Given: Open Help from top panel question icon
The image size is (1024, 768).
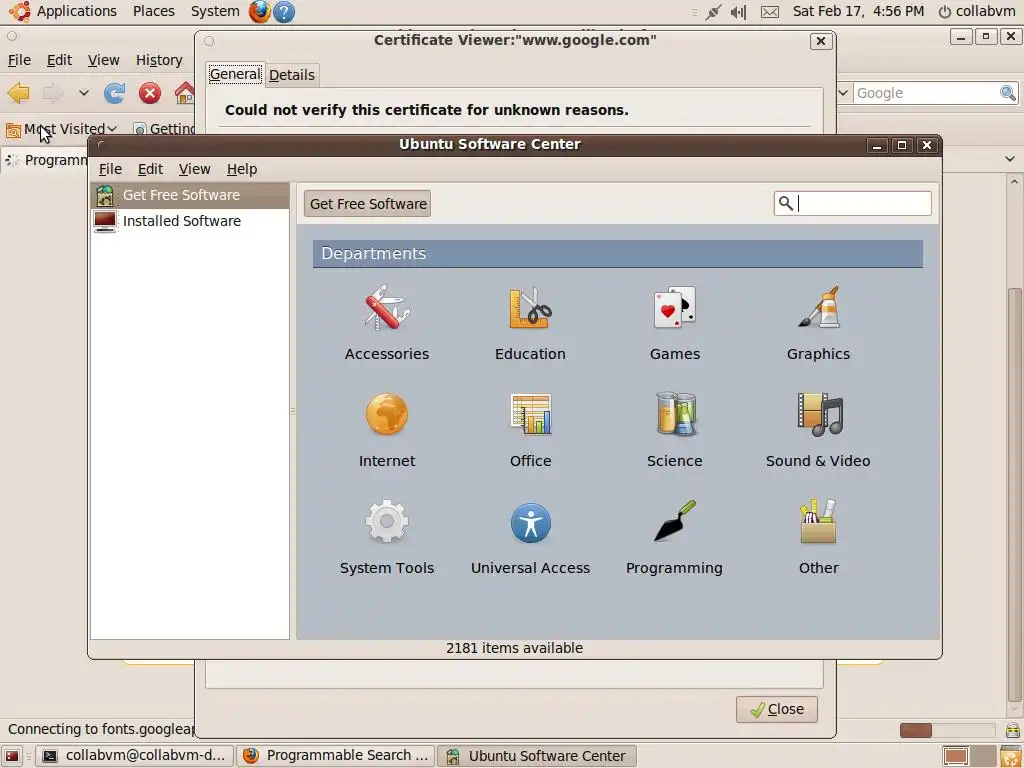Looking at the screenshot, I should pos(283,12).
